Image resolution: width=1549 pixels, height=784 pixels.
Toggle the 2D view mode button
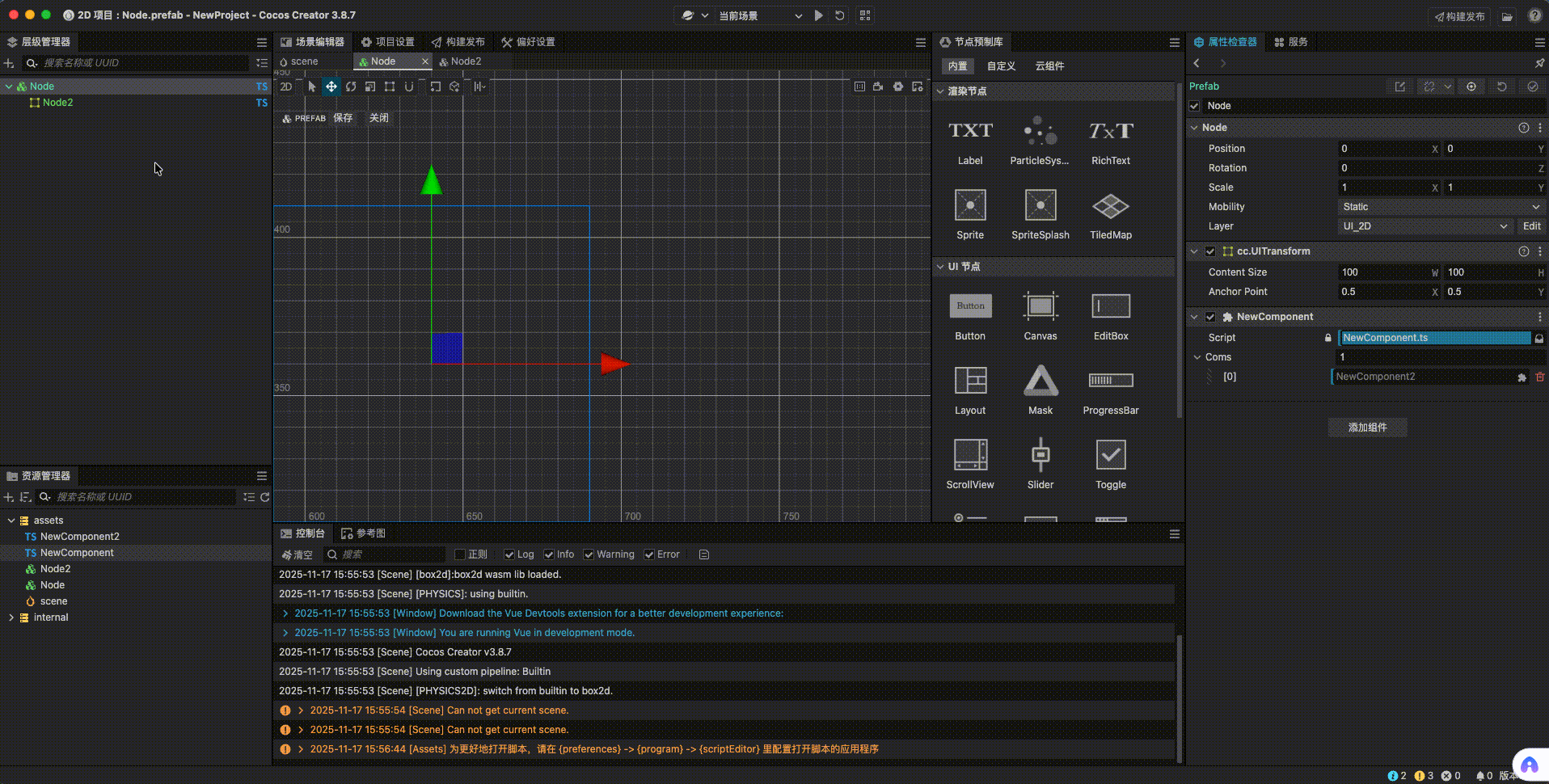pos(286,86)
